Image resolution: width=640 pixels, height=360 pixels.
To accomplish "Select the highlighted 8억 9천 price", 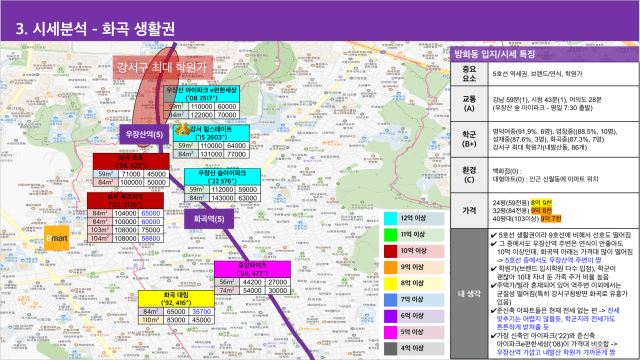I will (x=541, y=202).
